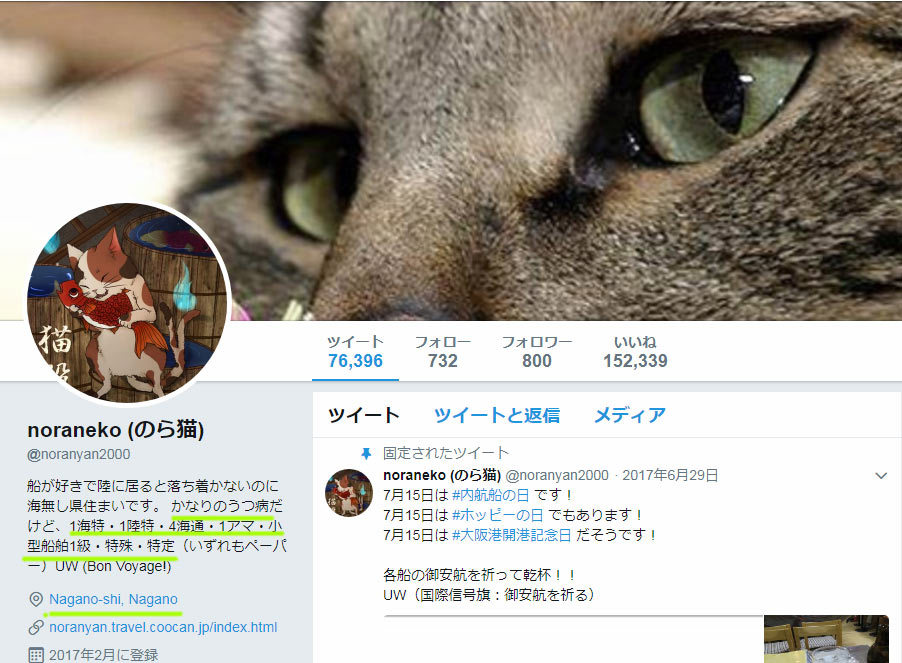This screenshot has width=902, height=663.
Task: Click the location pin icon
Action: click(36, 599)
